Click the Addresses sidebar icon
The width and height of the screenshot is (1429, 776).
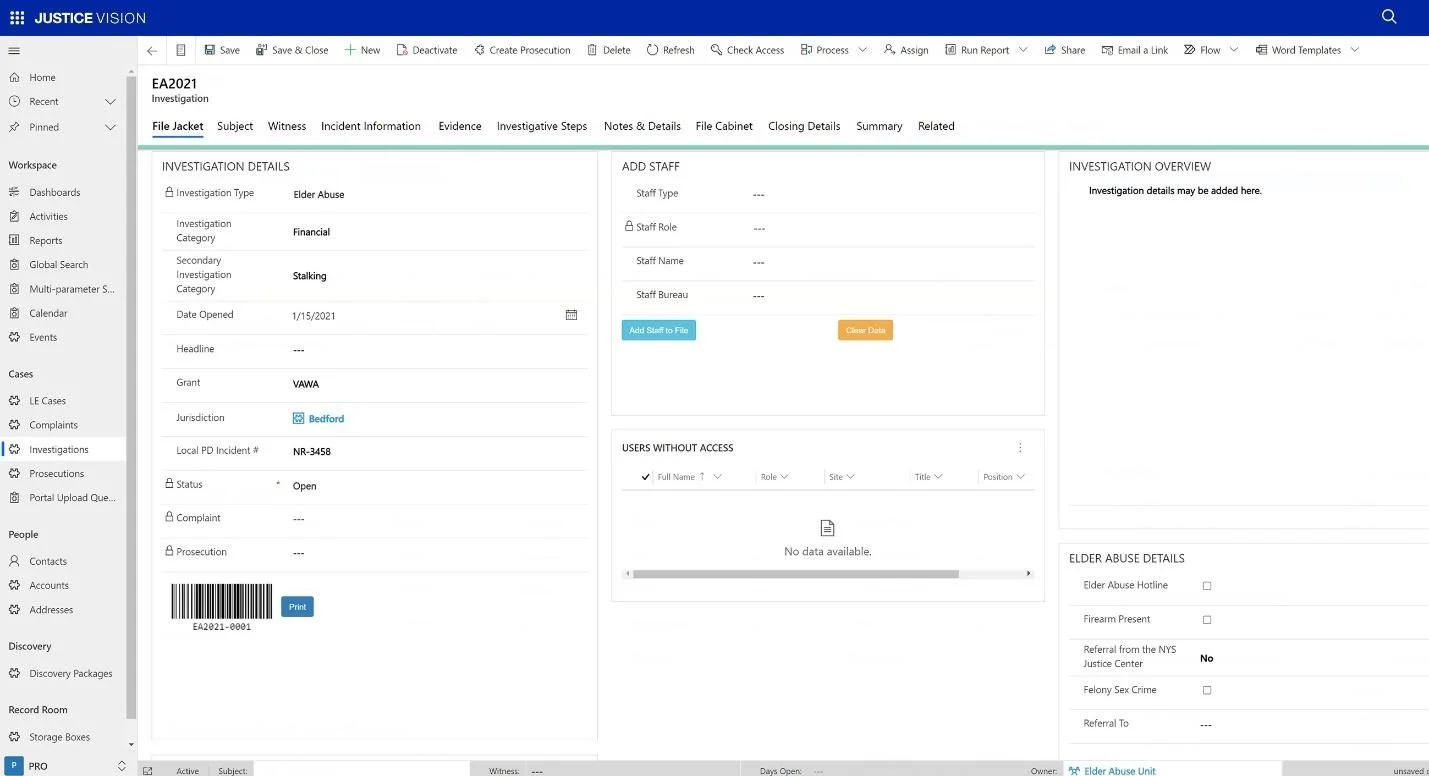pos(14,609)
